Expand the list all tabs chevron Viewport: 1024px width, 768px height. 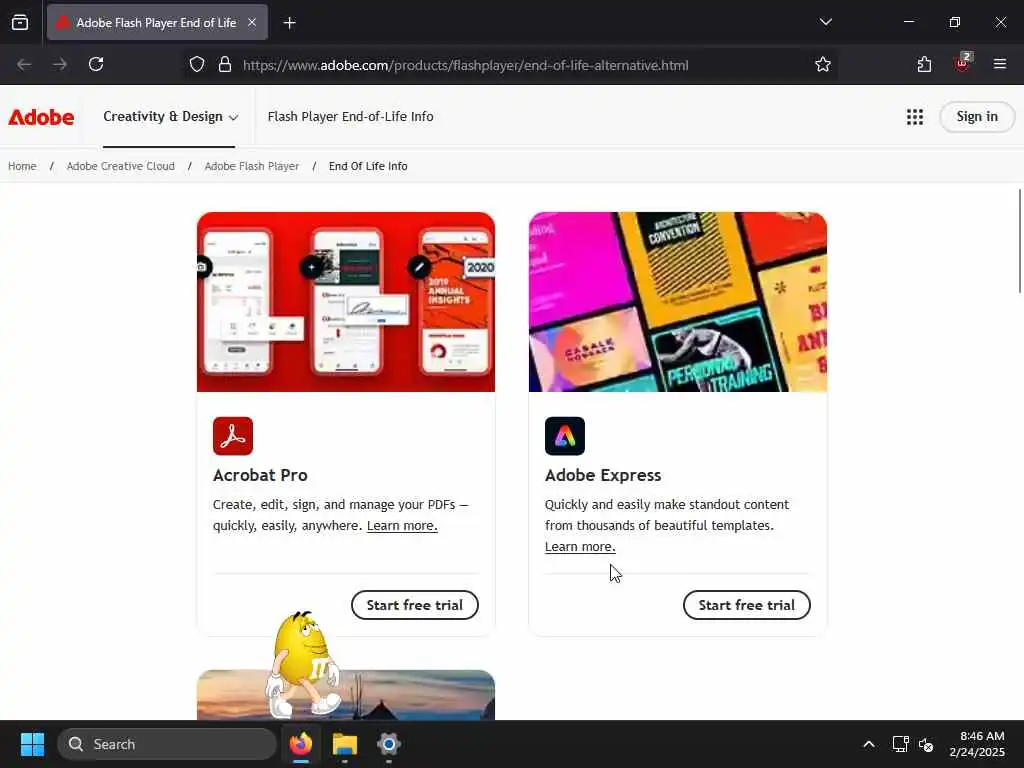tap(825, 22)
